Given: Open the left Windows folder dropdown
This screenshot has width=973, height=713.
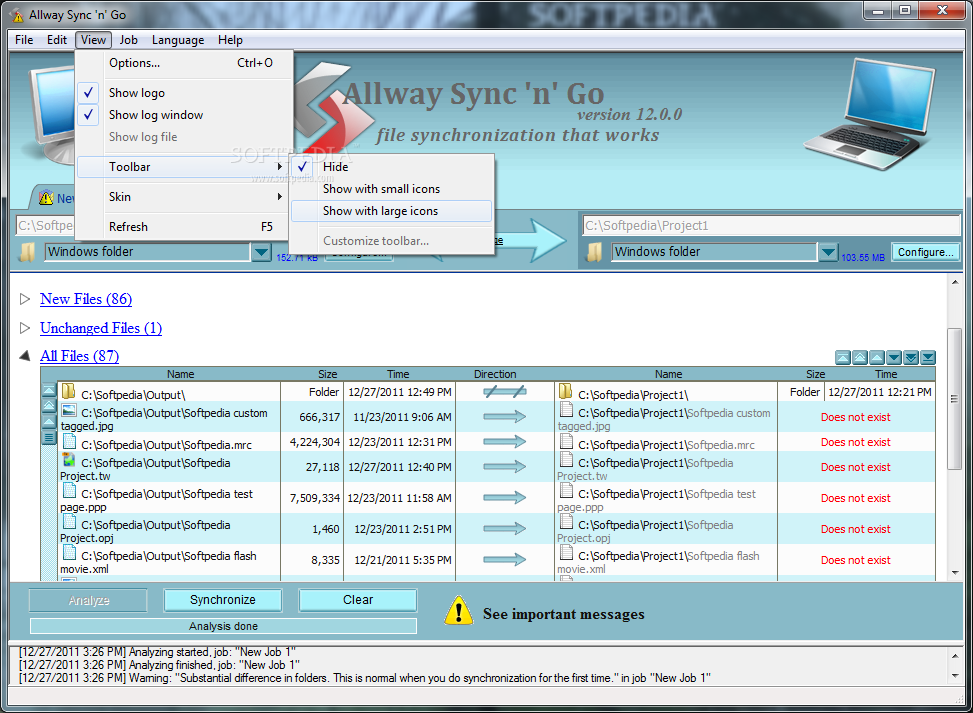Looking at the screenshot, I should click(261, 252).
